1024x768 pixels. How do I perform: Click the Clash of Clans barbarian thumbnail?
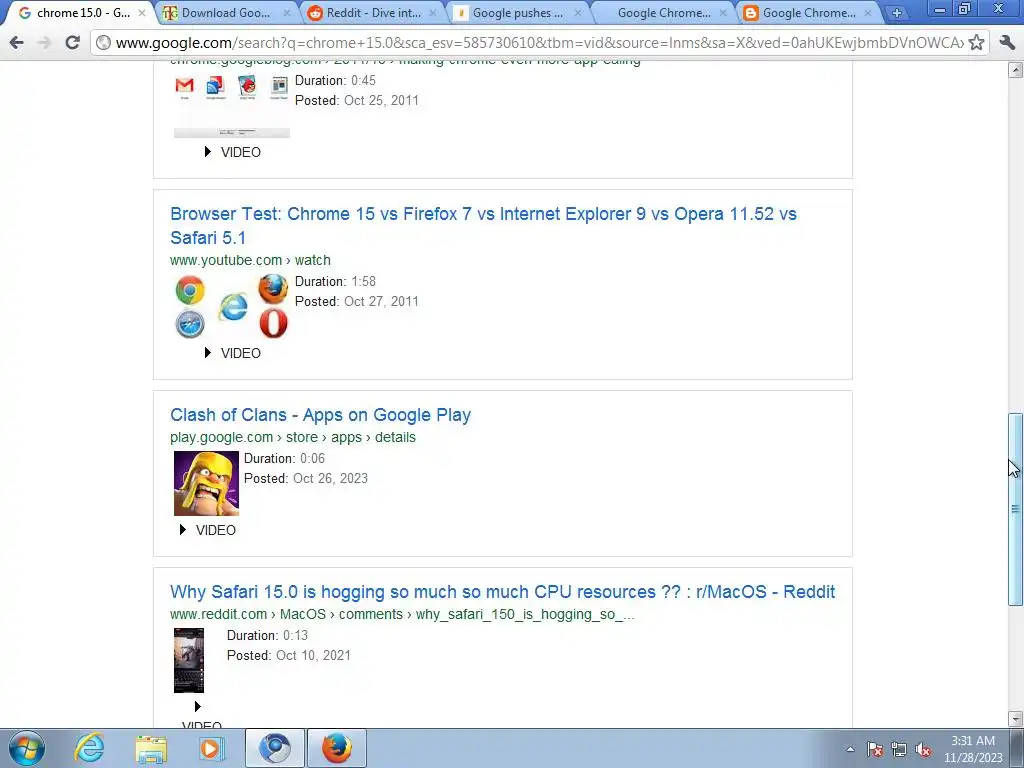(206, 483)
